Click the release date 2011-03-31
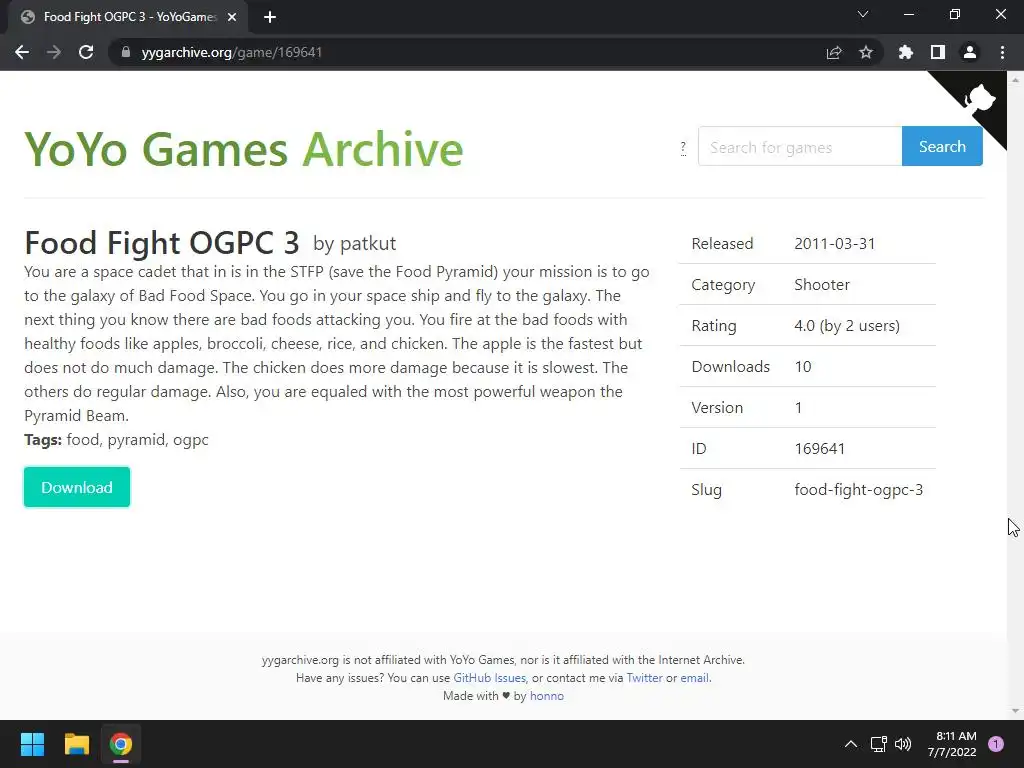Viewport: 1024px width, 768px height. click(835, 244)
